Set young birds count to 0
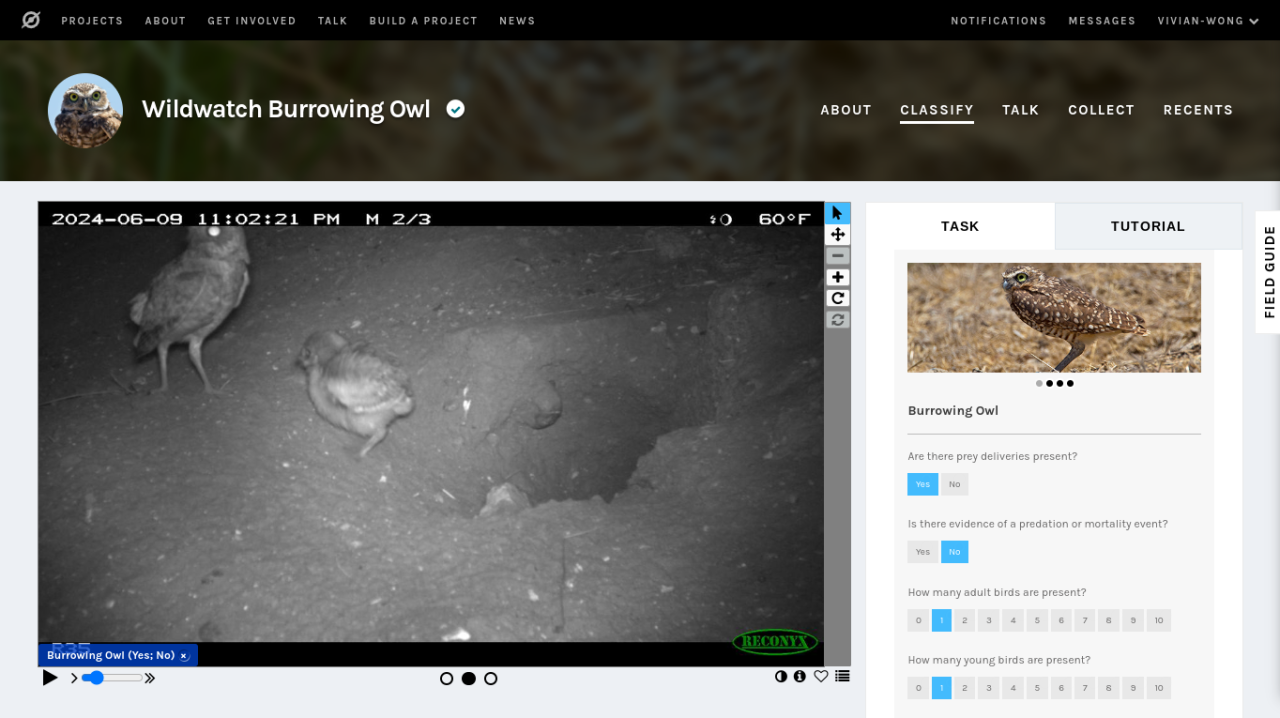The width and height of the screenshot is (1280, 718). click(x=918, y=688)
